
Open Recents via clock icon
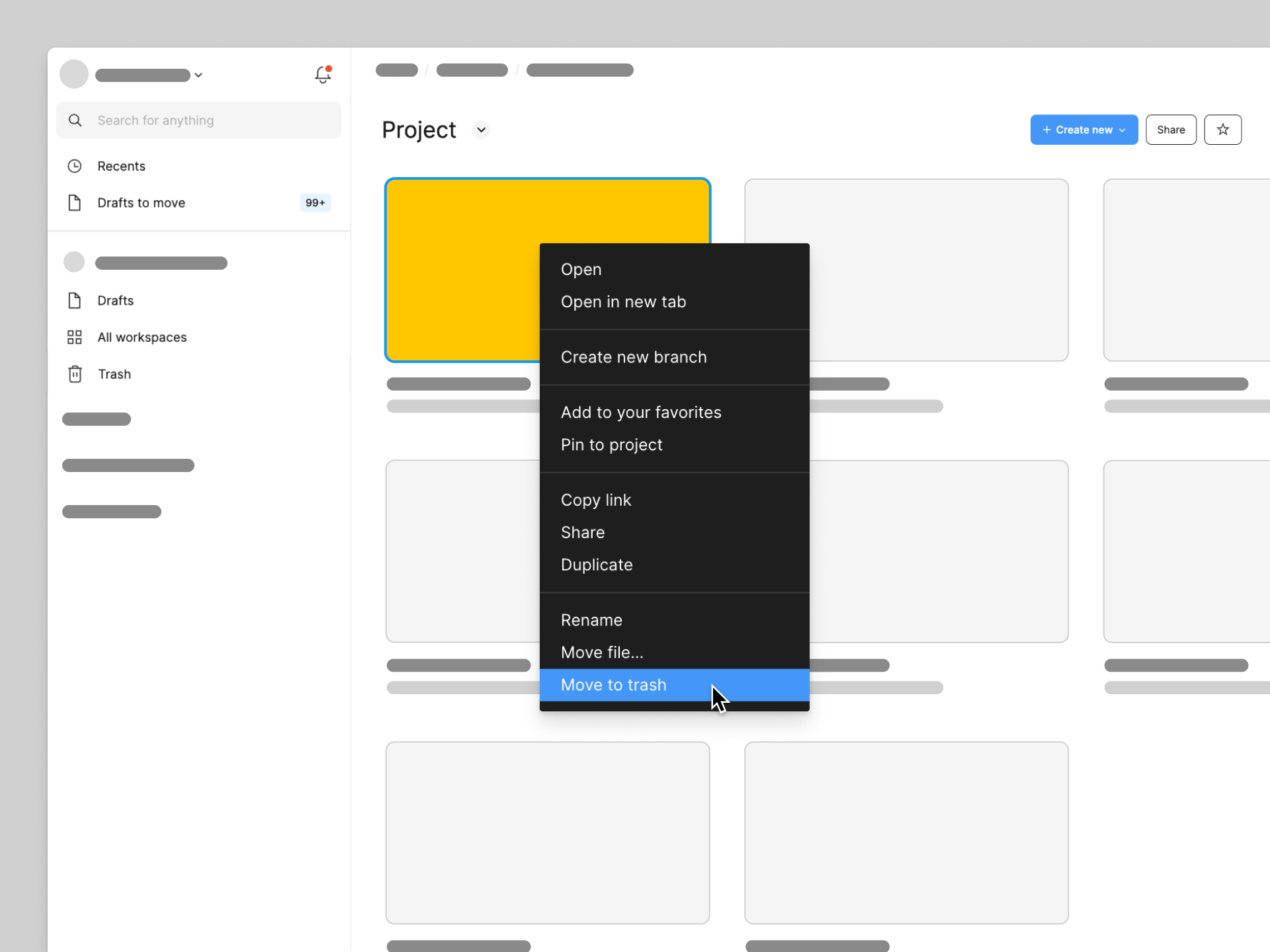point(75,166)
